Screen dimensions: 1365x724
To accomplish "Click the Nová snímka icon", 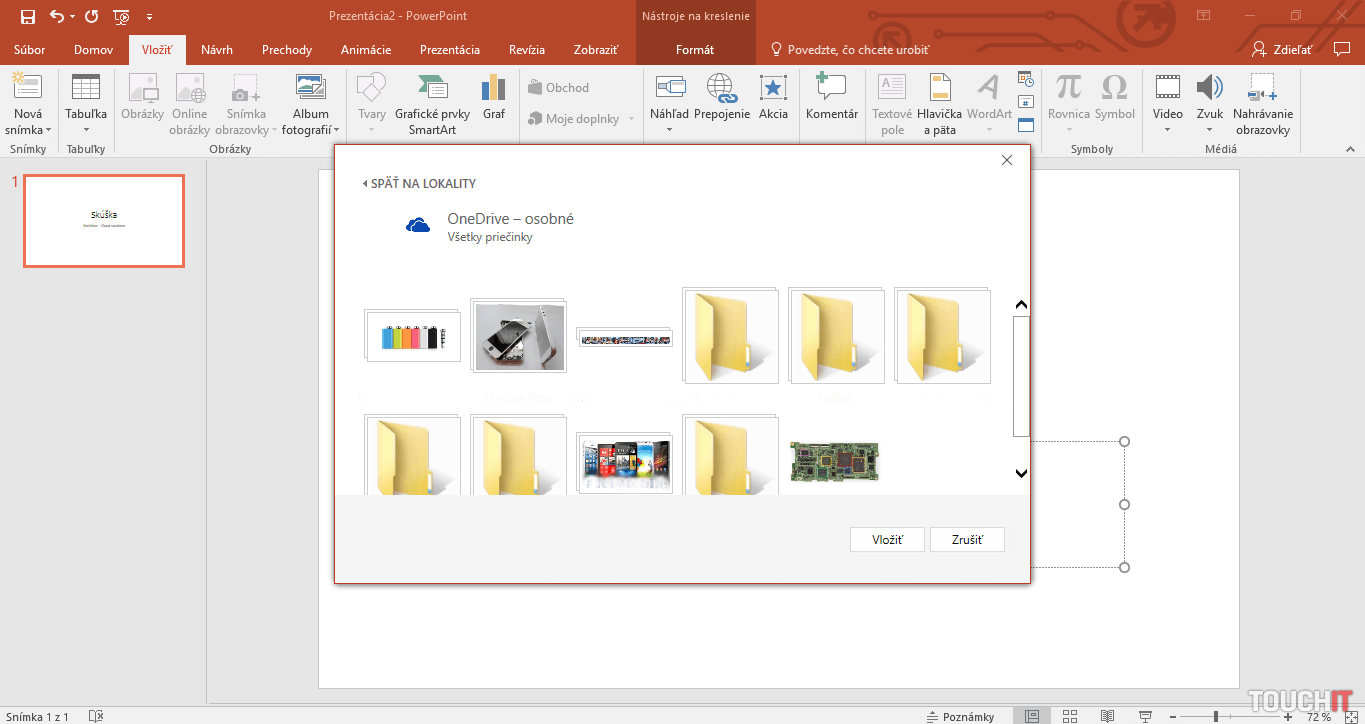I will pyautogui.click(x=27, y=88).
